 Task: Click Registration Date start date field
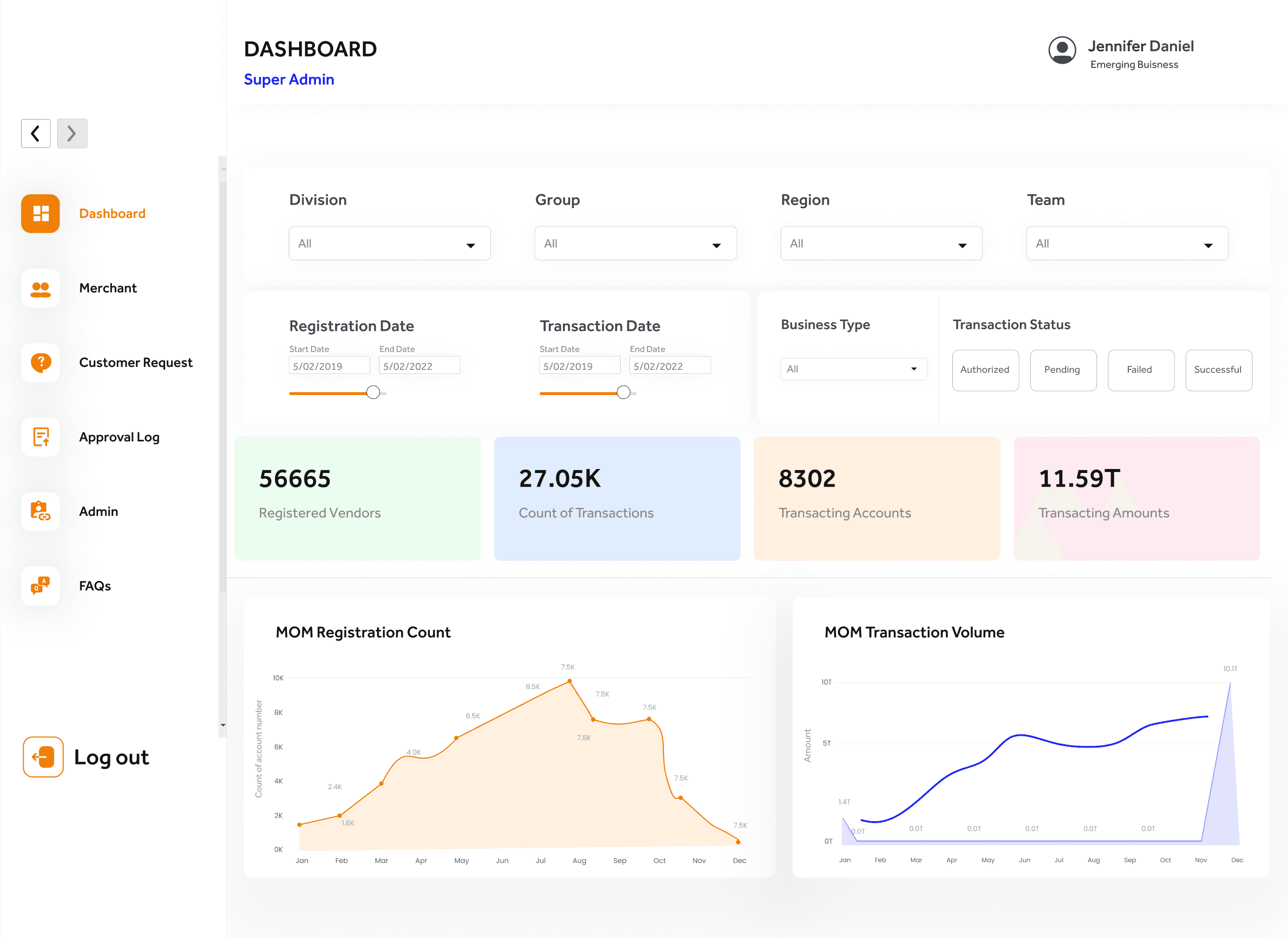[329, 366]
